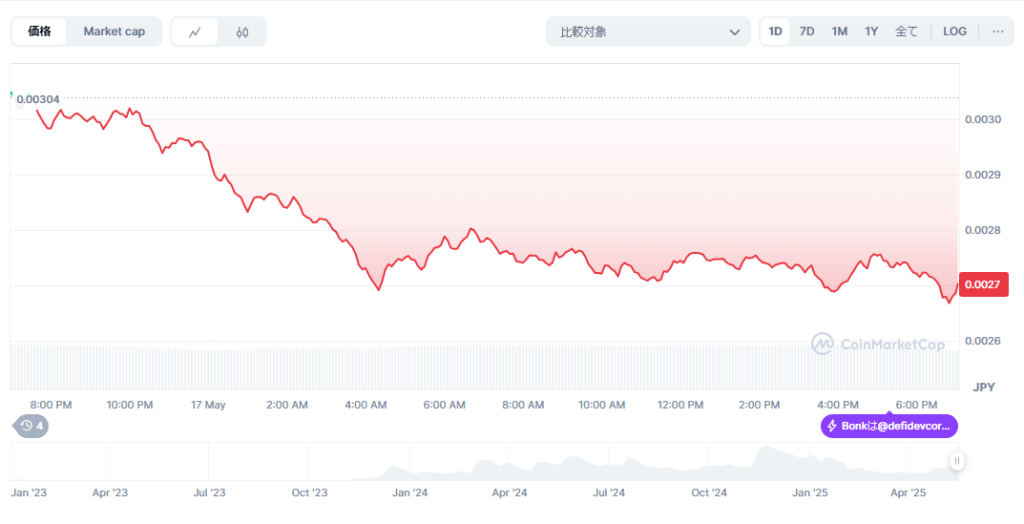The width and height of the screenshot is (1024, 524).
Task: Grab the range slider handle on mini timeline
Action: pyautogui.click(x=957, y=461)
